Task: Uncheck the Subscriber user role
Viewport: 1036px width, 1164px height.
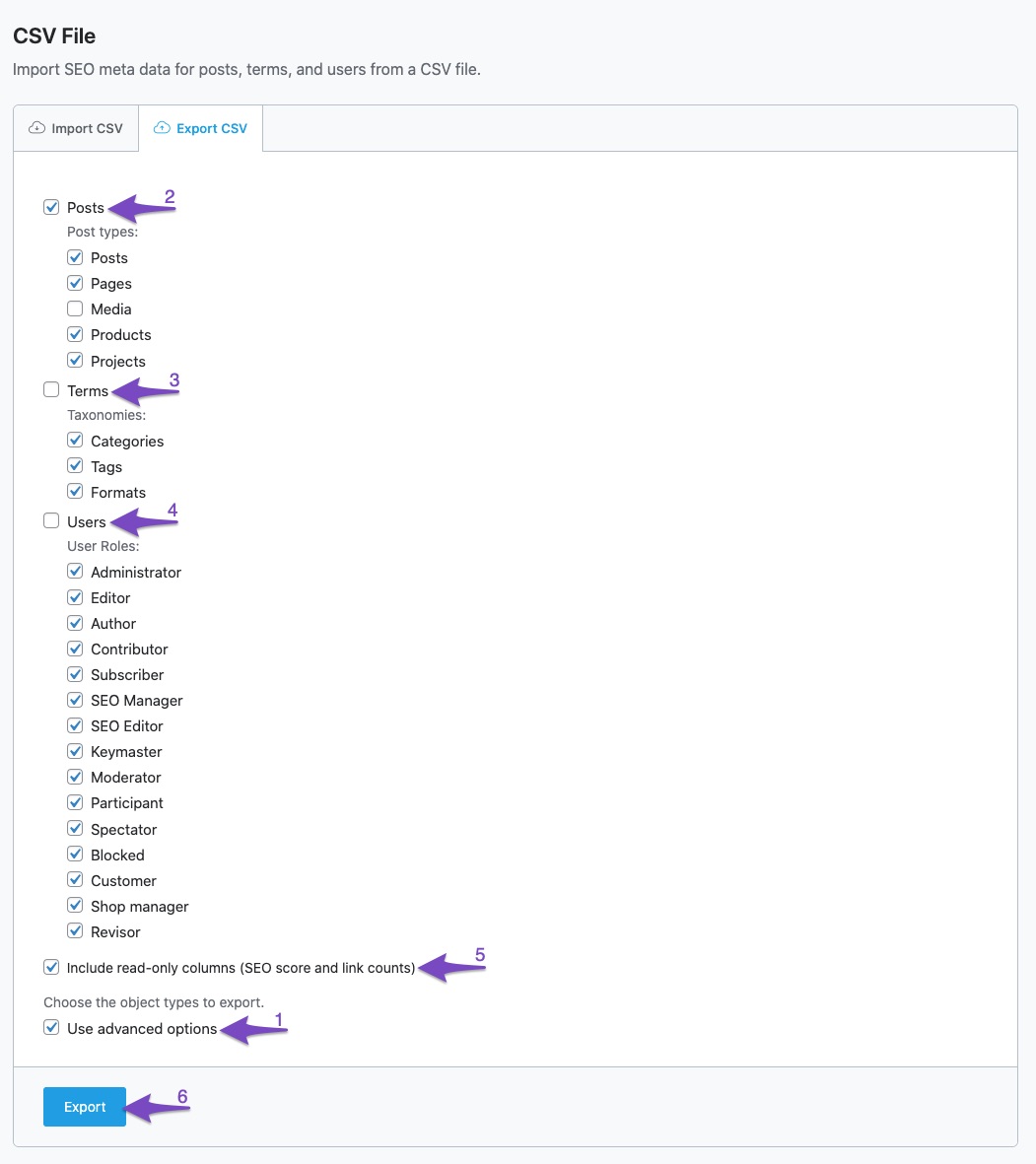Action: 75,674
